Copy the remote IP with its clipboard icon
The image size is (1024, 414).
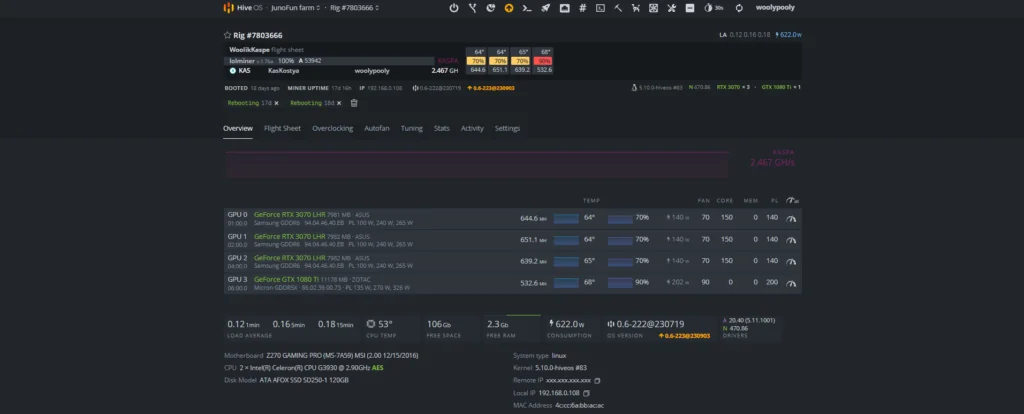(597, 381)
